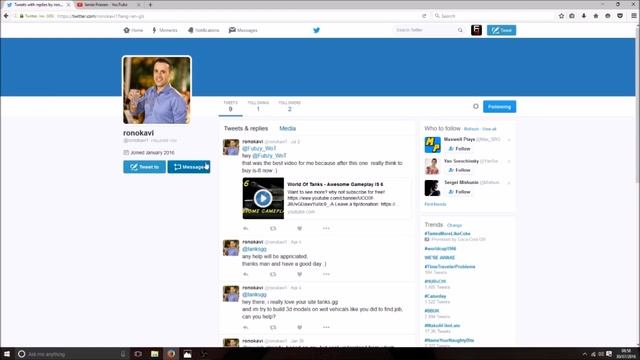Open the 'World Of Tanks - Awesome Gameplay' title
The image size is (640, 360).
(335, 184)
